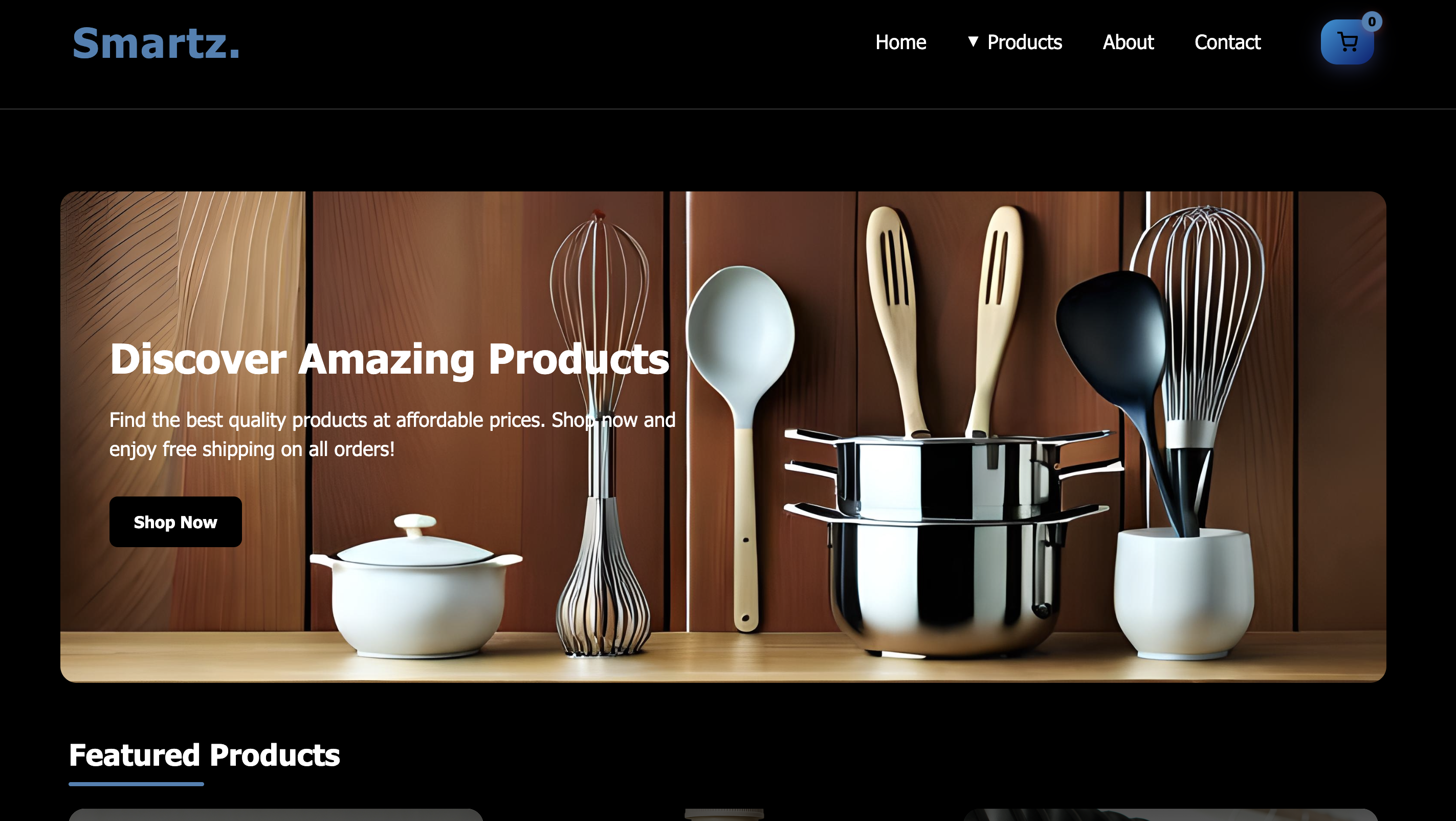Navigate to the About page
Viewport: 1456px width, 821px height.
tap(1128, 42)
